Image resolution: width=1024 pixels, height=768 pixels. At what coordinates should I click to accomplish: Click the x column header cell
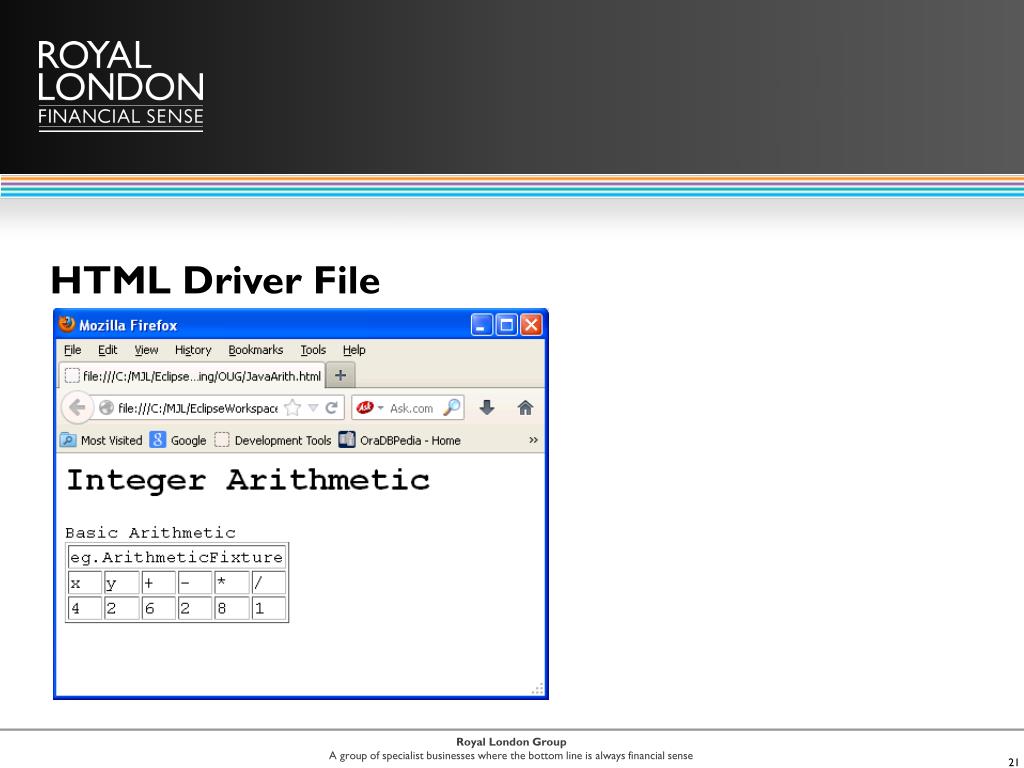(x=85, y=583)
